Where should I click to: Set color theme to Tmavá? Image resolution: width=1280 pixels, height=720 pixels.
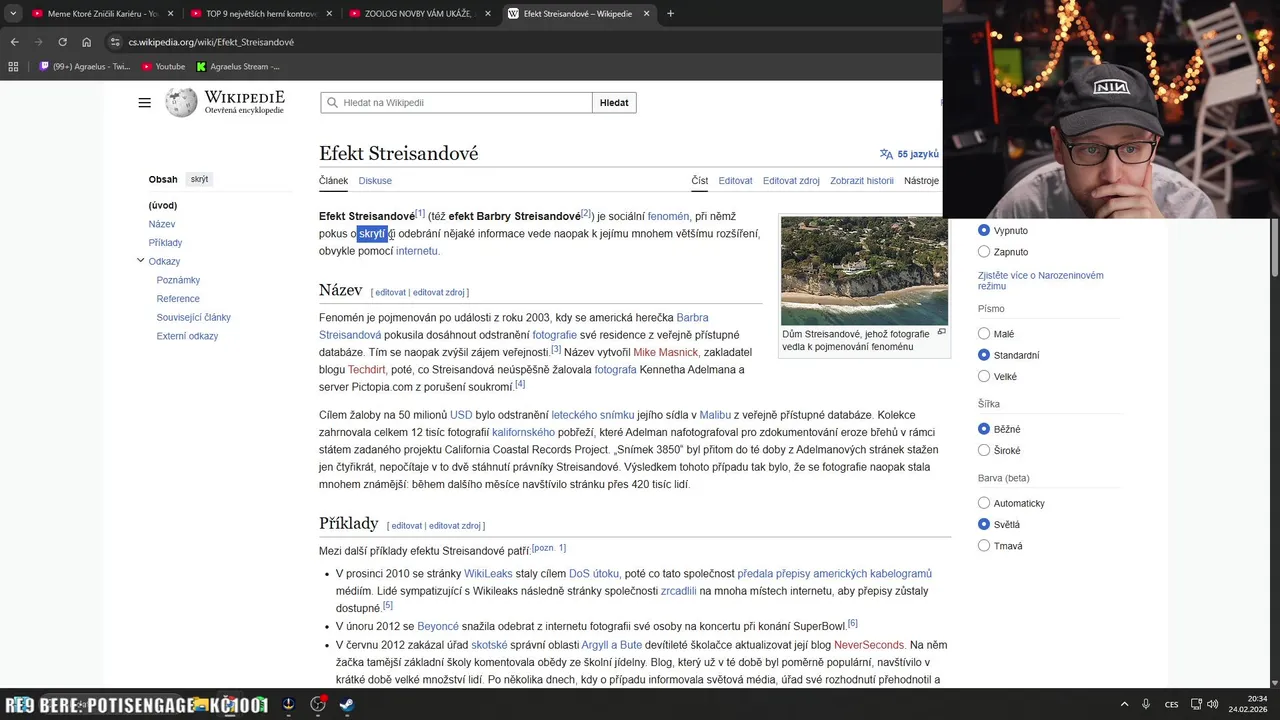[984, 546]
